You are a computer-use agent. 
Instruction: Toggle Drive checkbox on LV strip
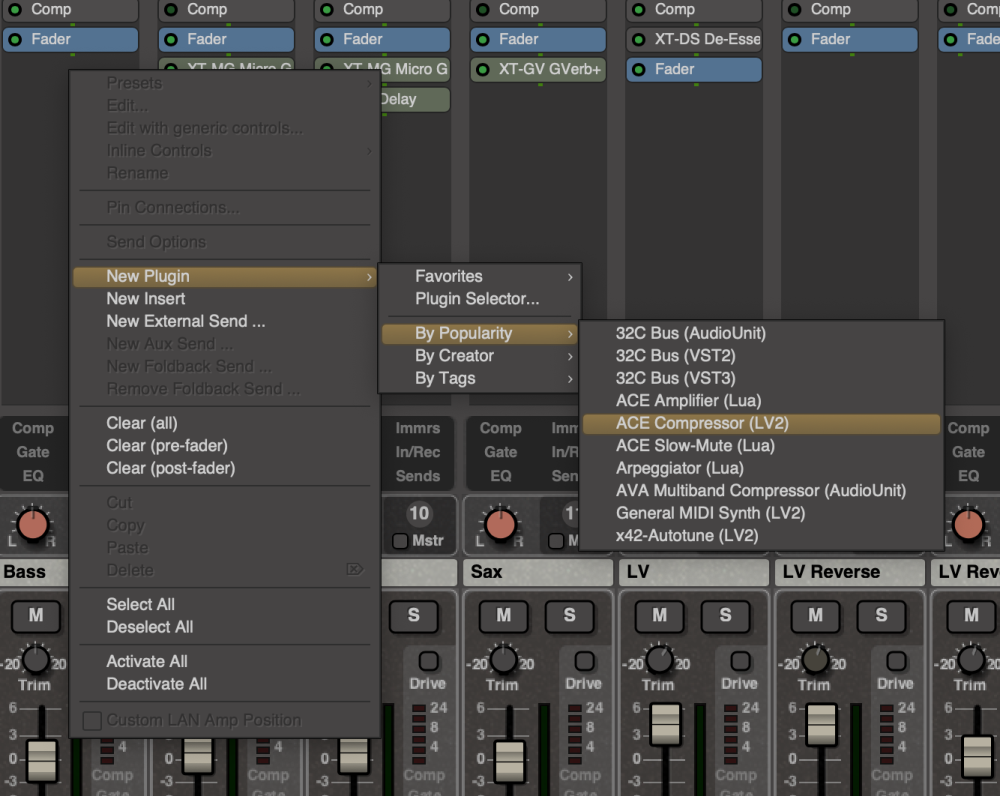click(x=740, y=661)
